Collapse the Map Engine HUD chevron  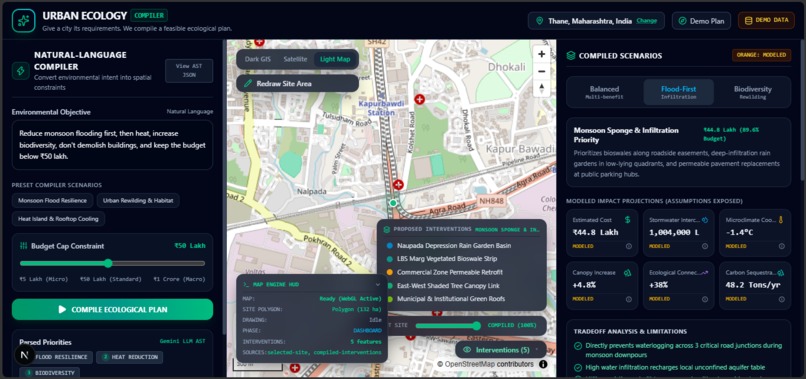coord(378,284)
